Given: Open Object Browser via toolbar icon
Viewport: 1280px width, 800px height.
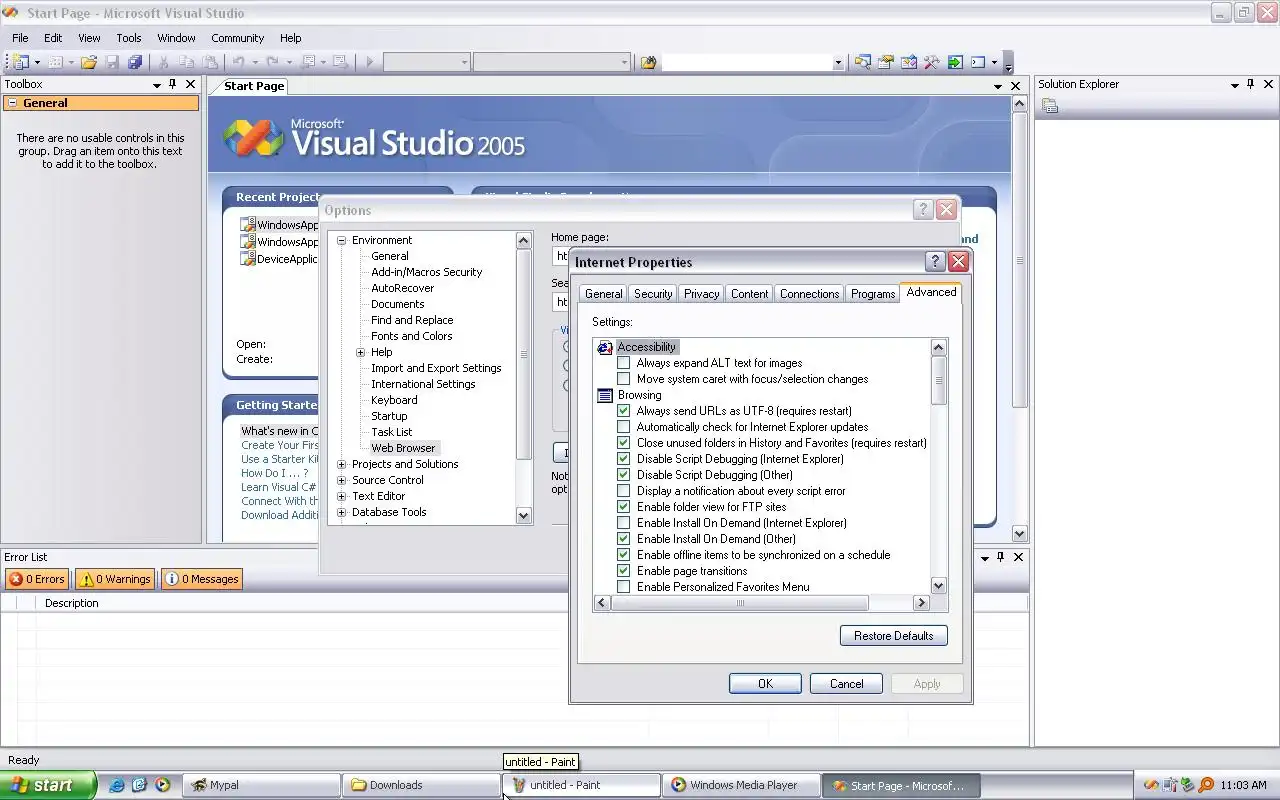Looking at the screenshot, I should tap(909, 62).
